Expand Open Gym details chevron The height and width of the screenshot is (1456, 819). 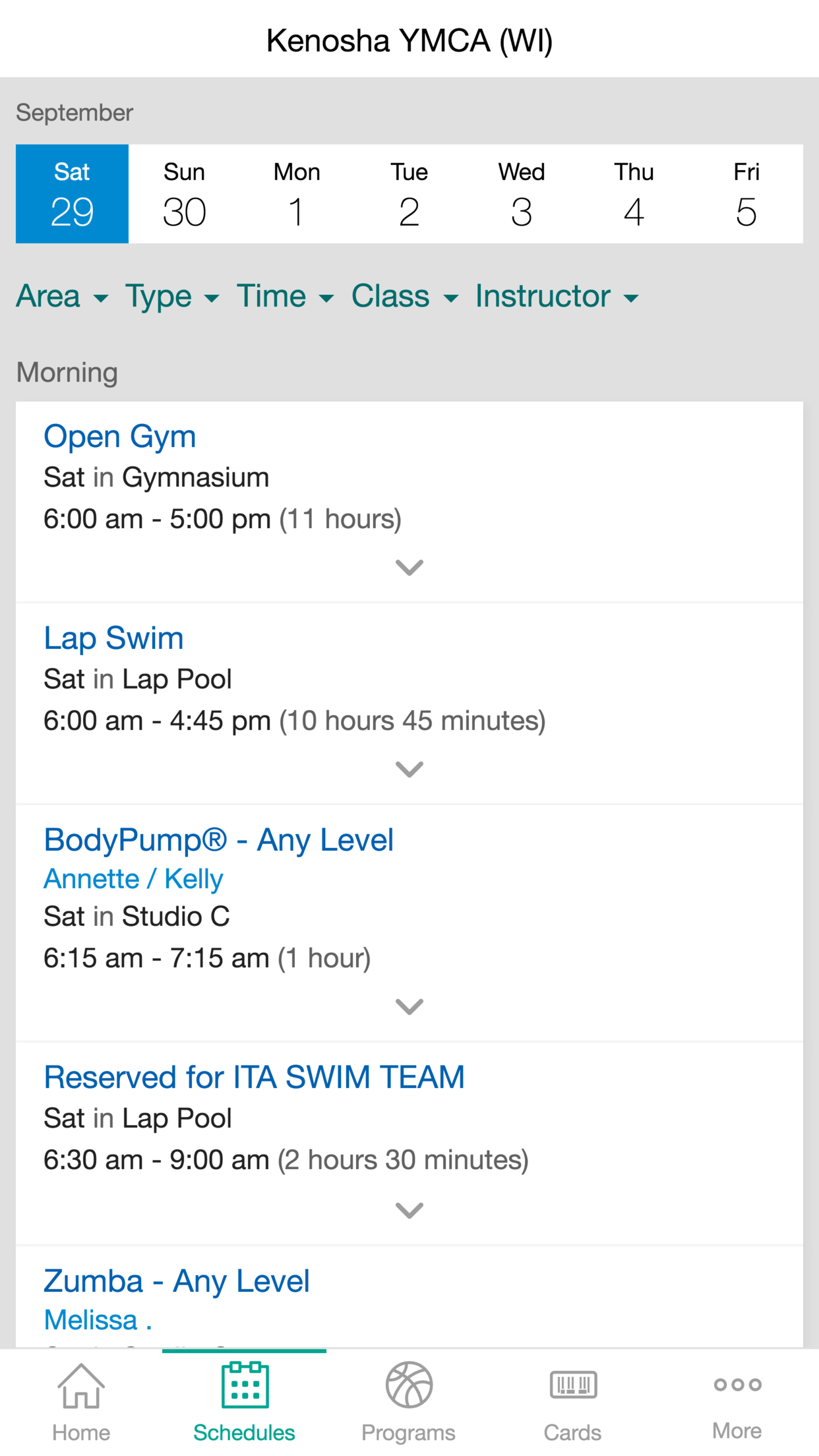(409, 567)
